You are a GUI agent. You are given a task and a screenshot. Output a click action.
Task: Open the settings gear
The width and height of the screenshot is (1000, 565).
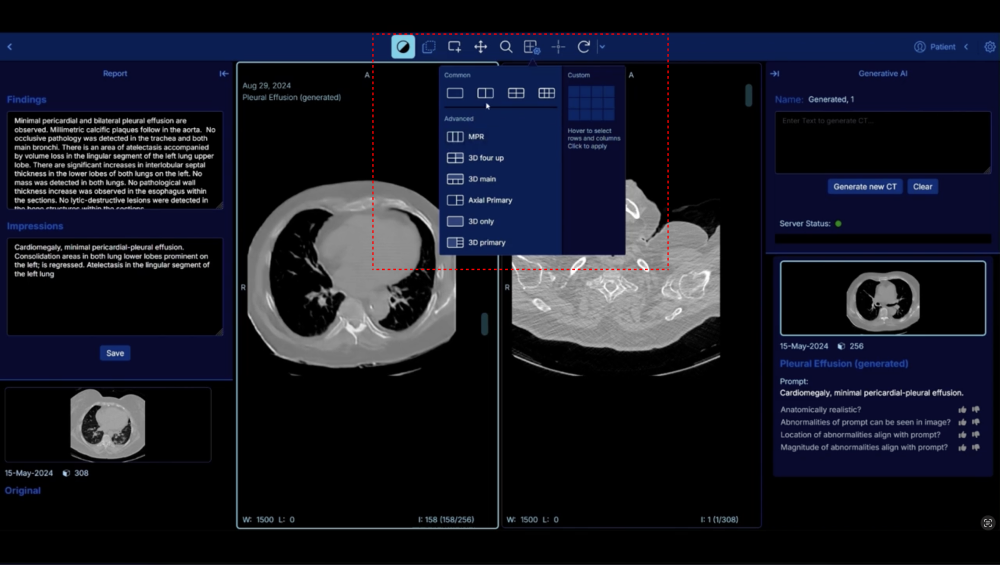tap(990, 47)
